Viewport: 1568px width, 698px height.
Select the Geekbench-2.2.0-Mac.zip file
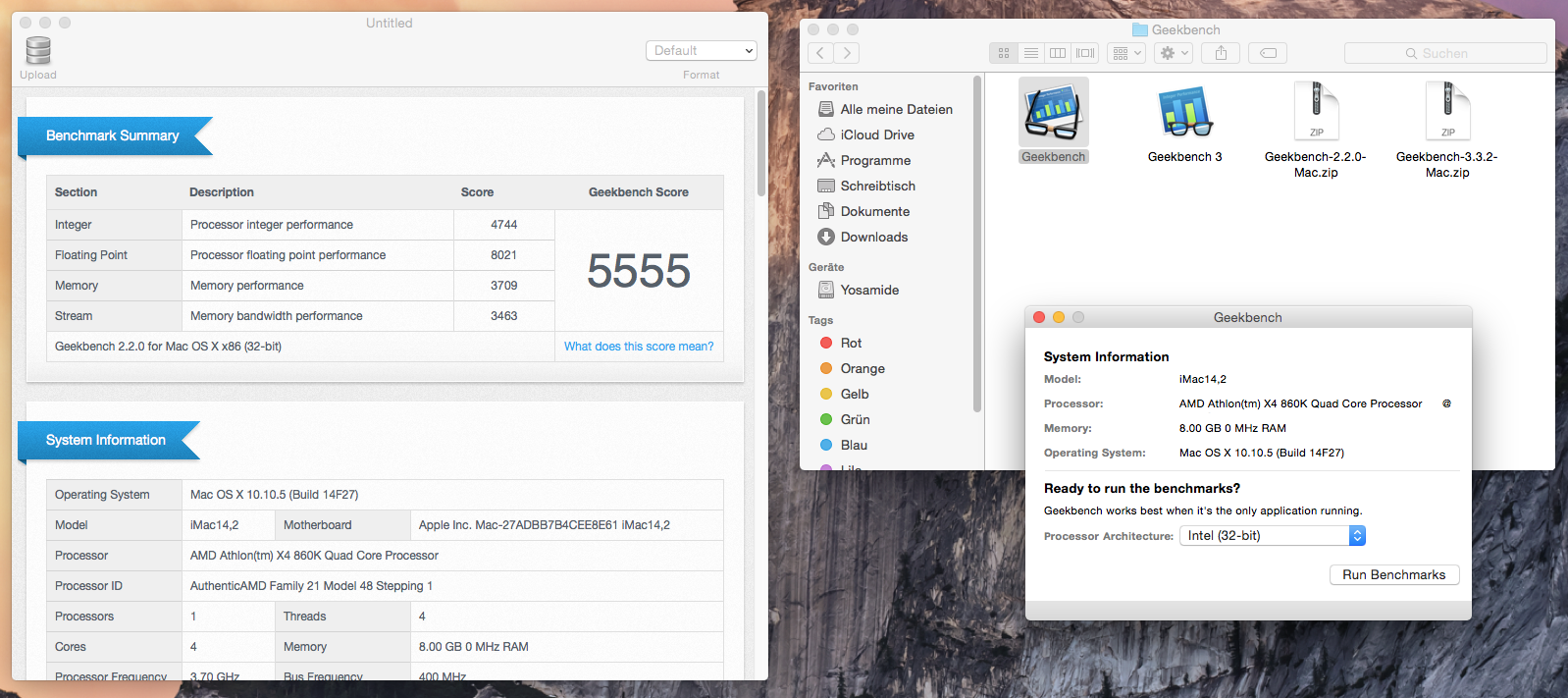(1316, 113)
